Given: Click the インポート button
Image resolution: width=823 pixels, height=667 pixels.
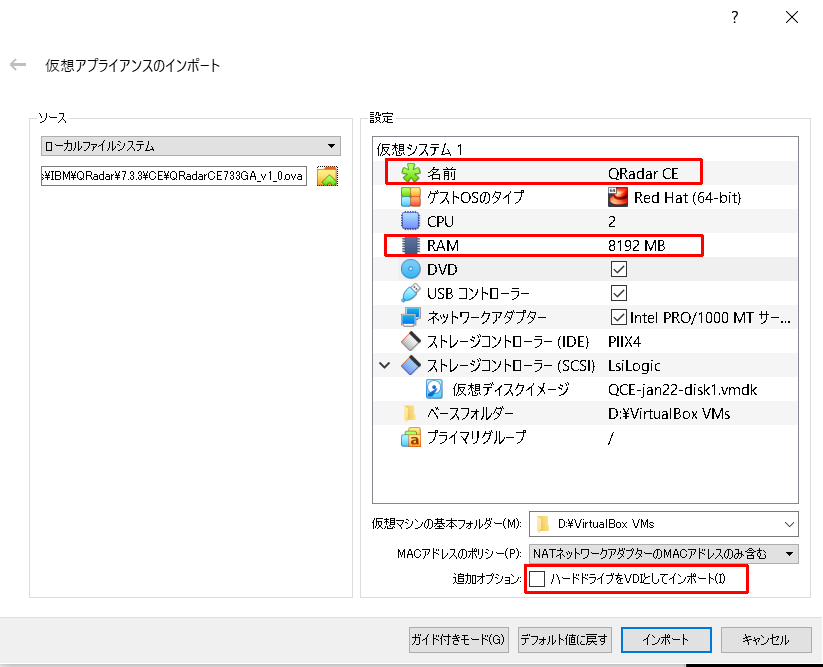Looking at the screenshot, I should tap(666, 640).
